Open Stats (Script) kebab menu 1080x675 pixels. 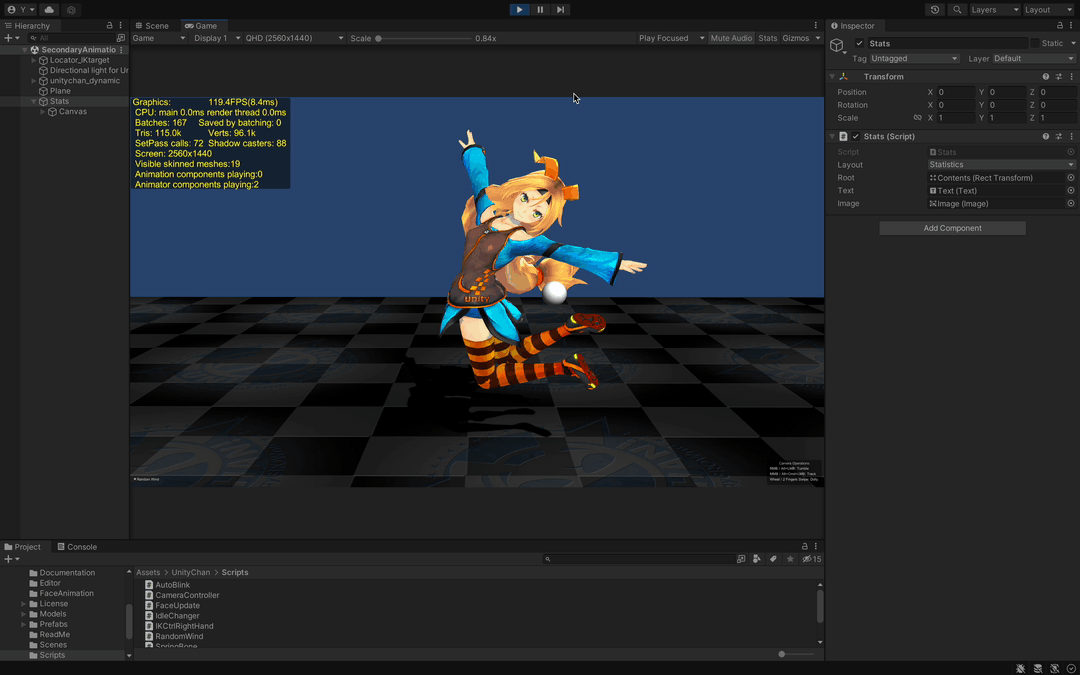click(1071, 136)
